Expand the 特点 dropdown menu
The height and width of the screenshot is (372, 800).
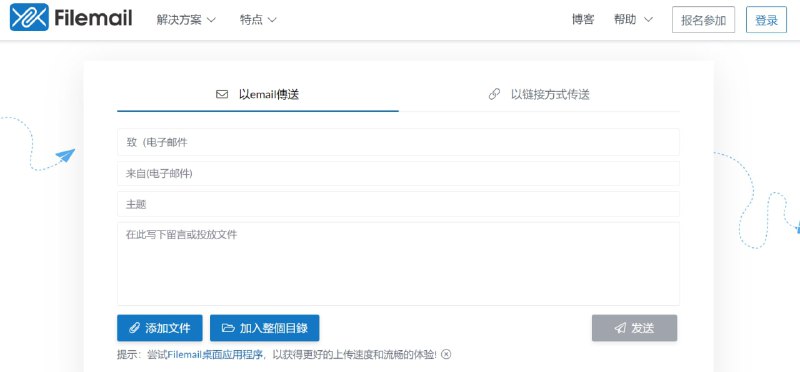click(258, 20)
